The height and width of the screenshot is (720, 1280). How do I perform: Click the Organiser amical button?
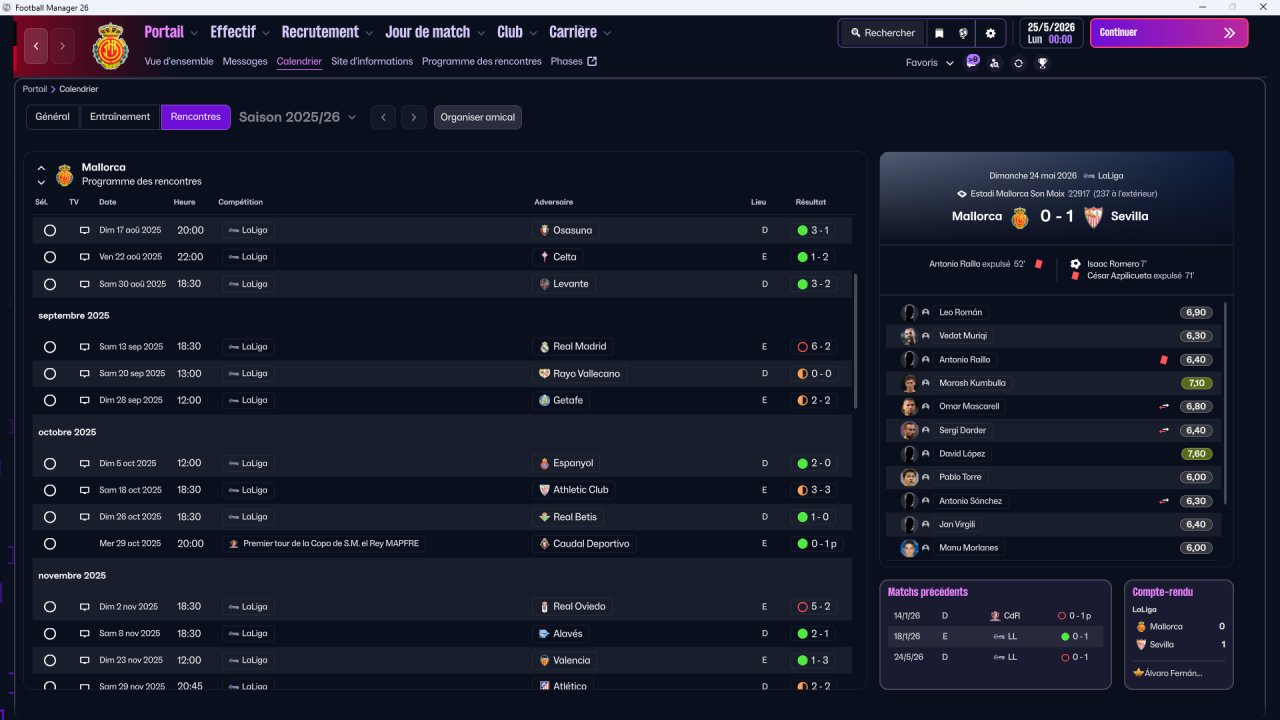[x=478, y=117]
